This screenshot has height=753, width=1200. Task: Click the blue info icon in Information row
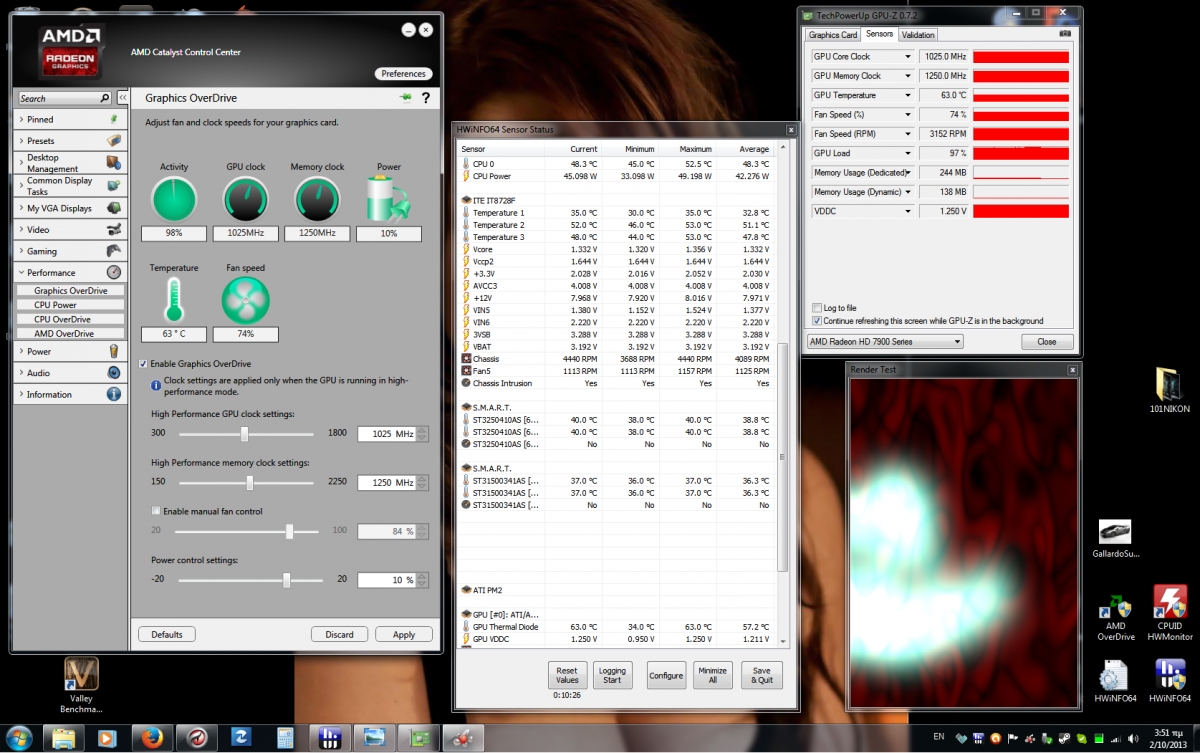coord(114,394)
